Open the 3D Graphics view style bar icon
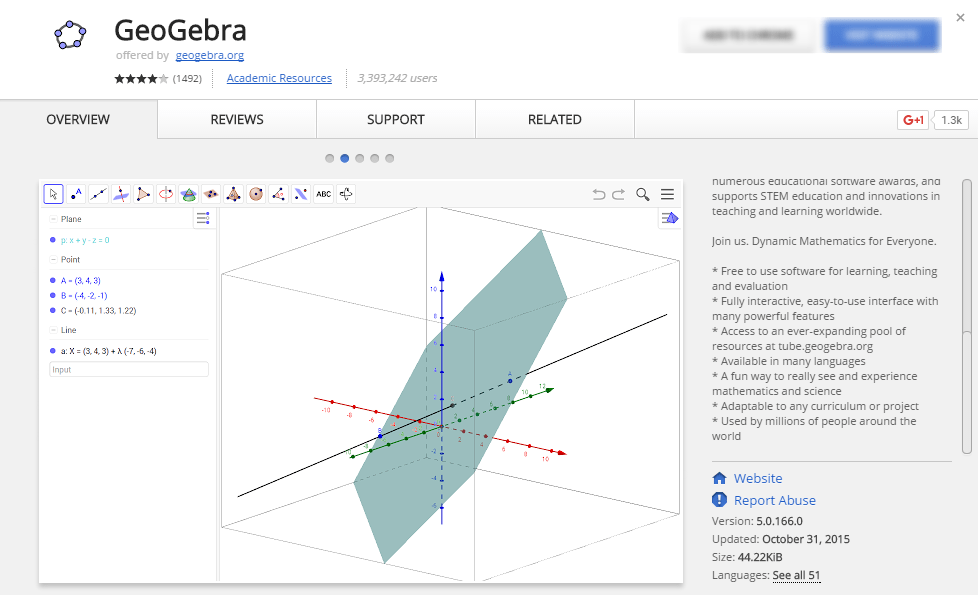 click(x=669, y=218)
